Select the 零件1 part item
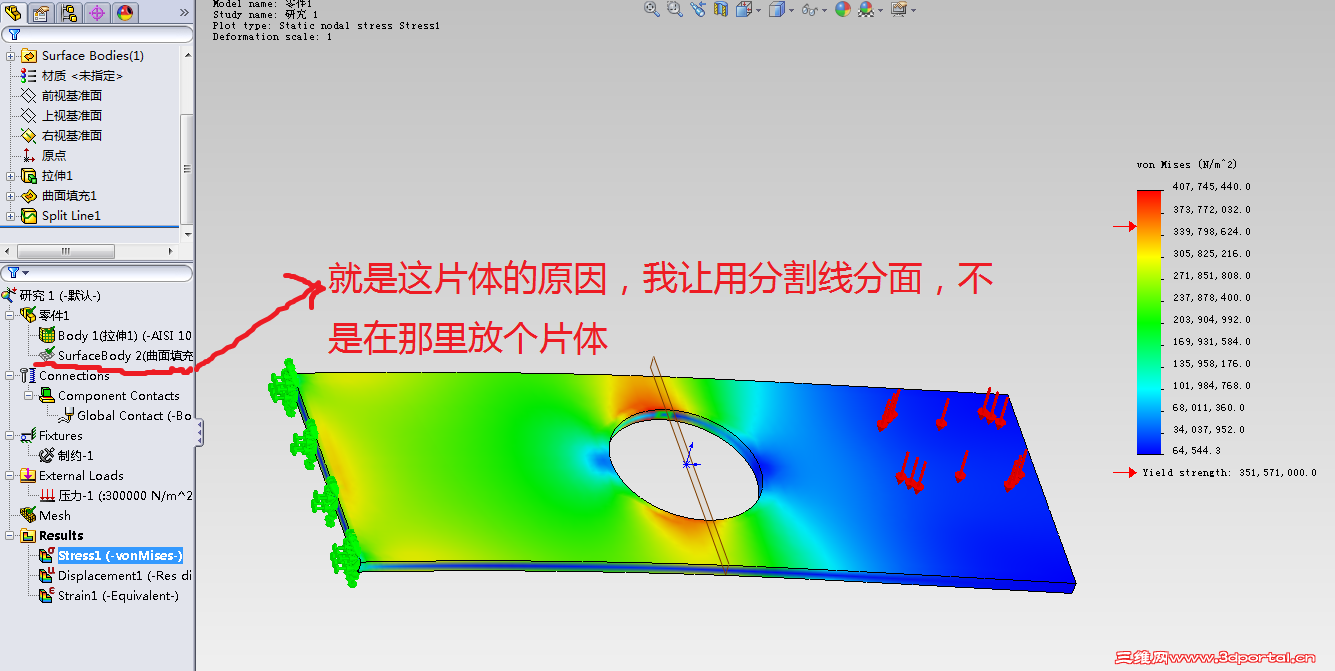The image size is (1335, 671). pos(45,316)
